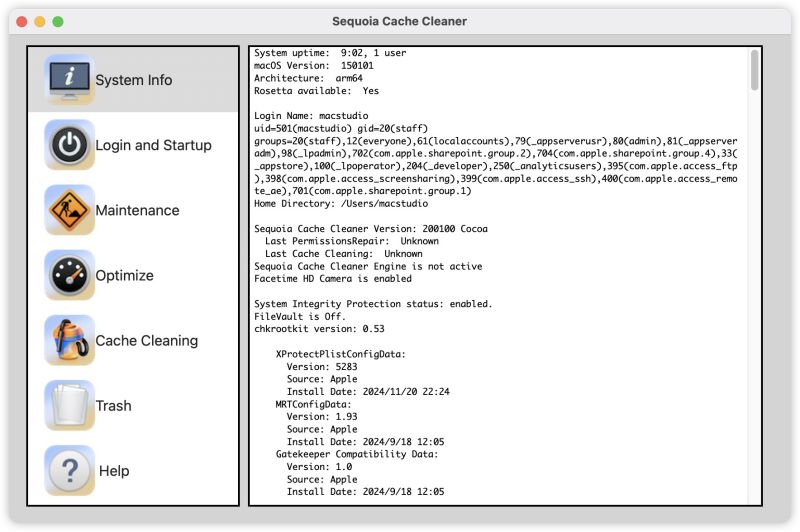Screen dimensions: 800x532
Task: Click the vertical scrollbar thumb in the info pane
Action: (754, 70)
